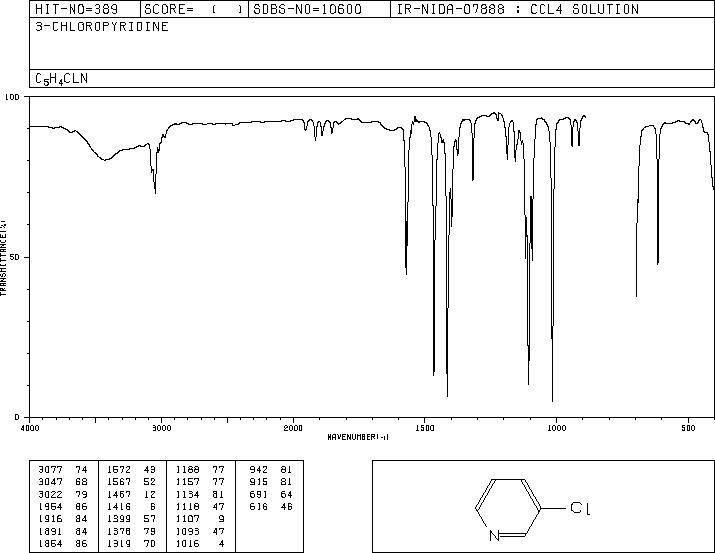
Task: Click the 2000 label on the wavenumber axis
Action: pos(293,428)
